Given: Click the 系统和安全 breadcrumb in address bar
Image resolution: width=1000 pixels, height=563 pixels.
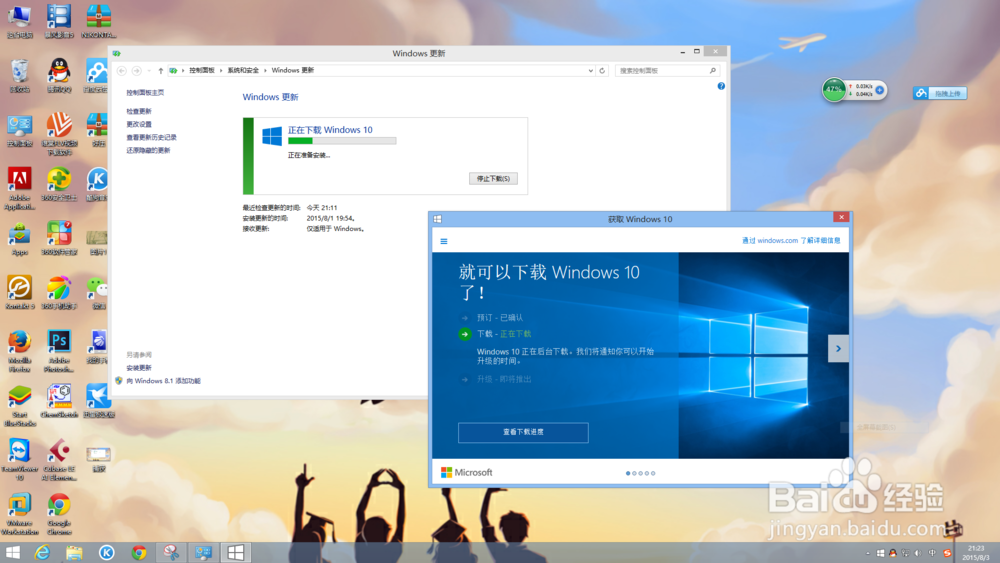Looking at the screenshot, I should coord(243,70).
